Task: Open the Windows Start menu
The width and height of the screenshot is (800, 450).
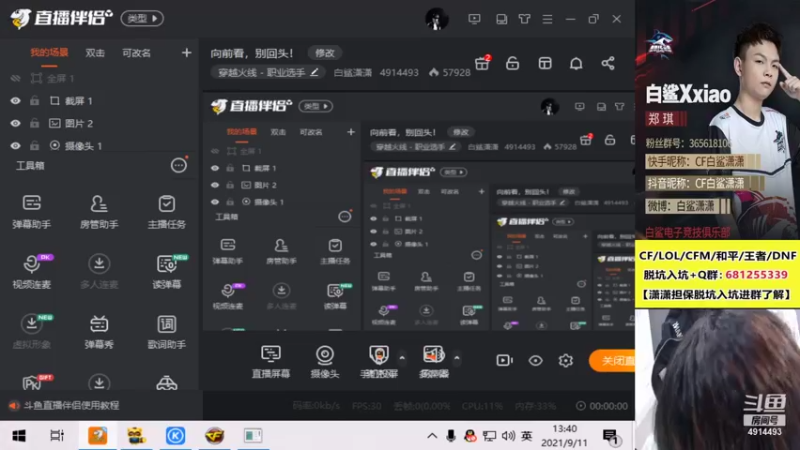Action: click(19, 436)
